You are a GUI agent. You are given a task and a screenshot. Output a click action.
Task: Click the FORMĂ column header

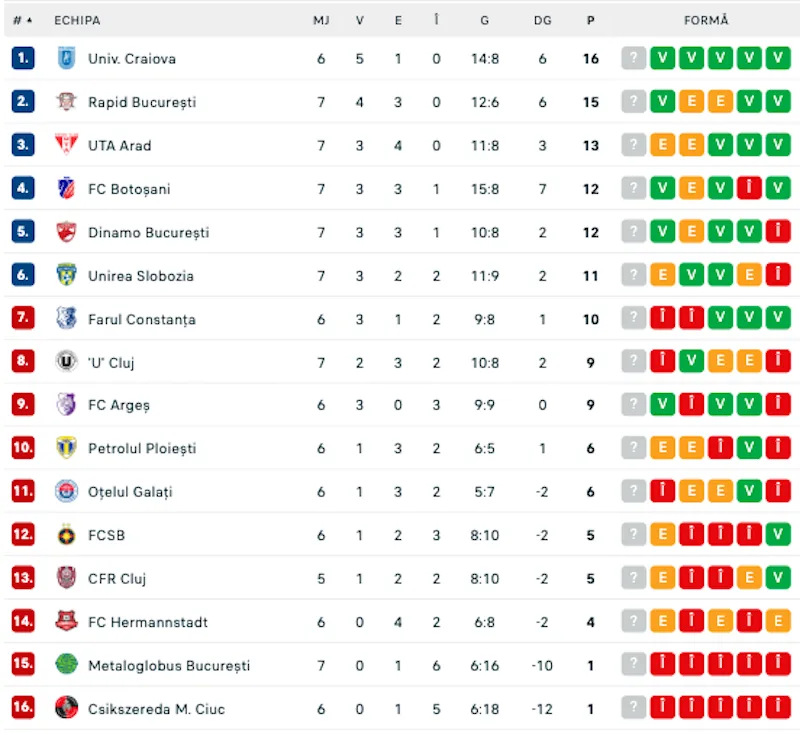pyautogui.click(x=706, y=20)
